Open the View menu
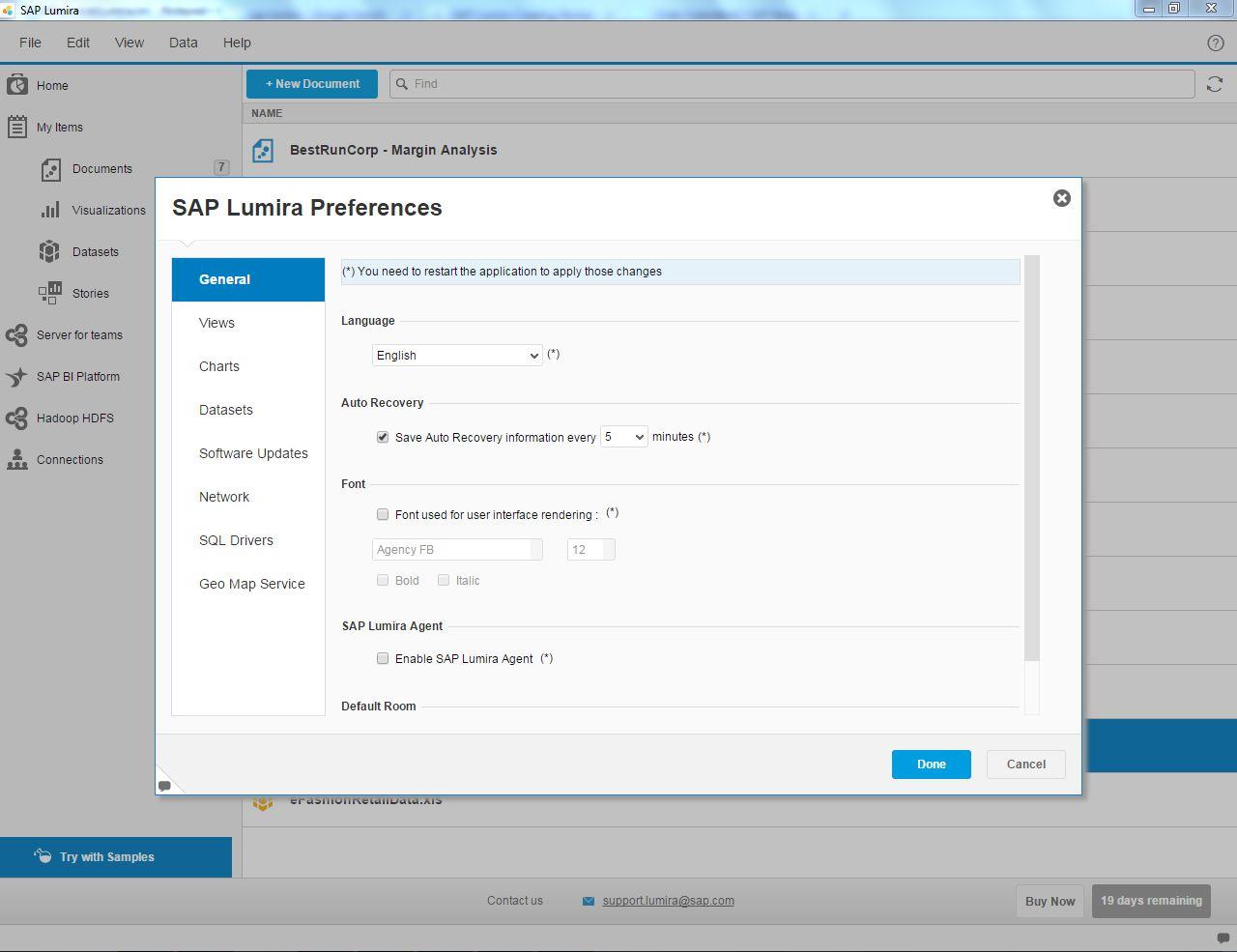The height and width of the screenshot is (952, 1237). 129,43
